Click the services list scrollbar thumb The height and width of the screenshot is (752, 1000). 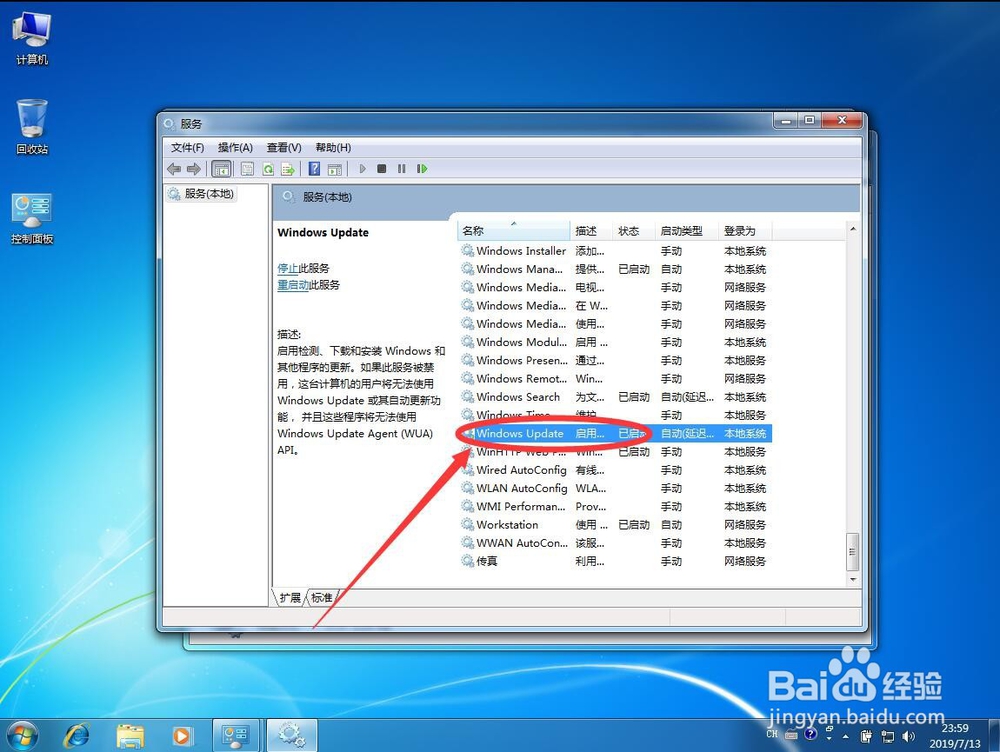click(x=853, y=552)
